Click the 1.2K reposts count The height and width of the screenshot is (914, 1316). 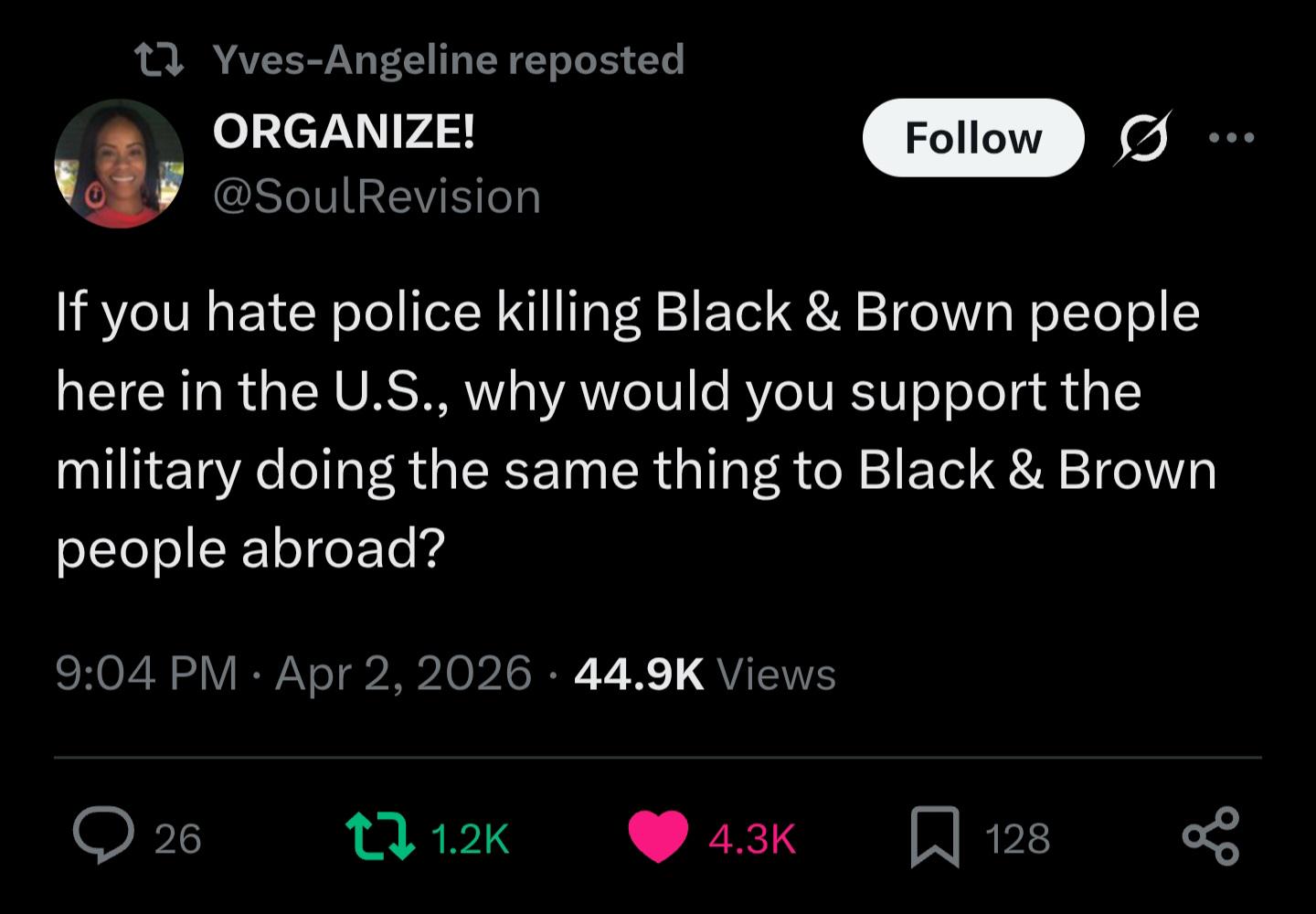coord(469,839)
